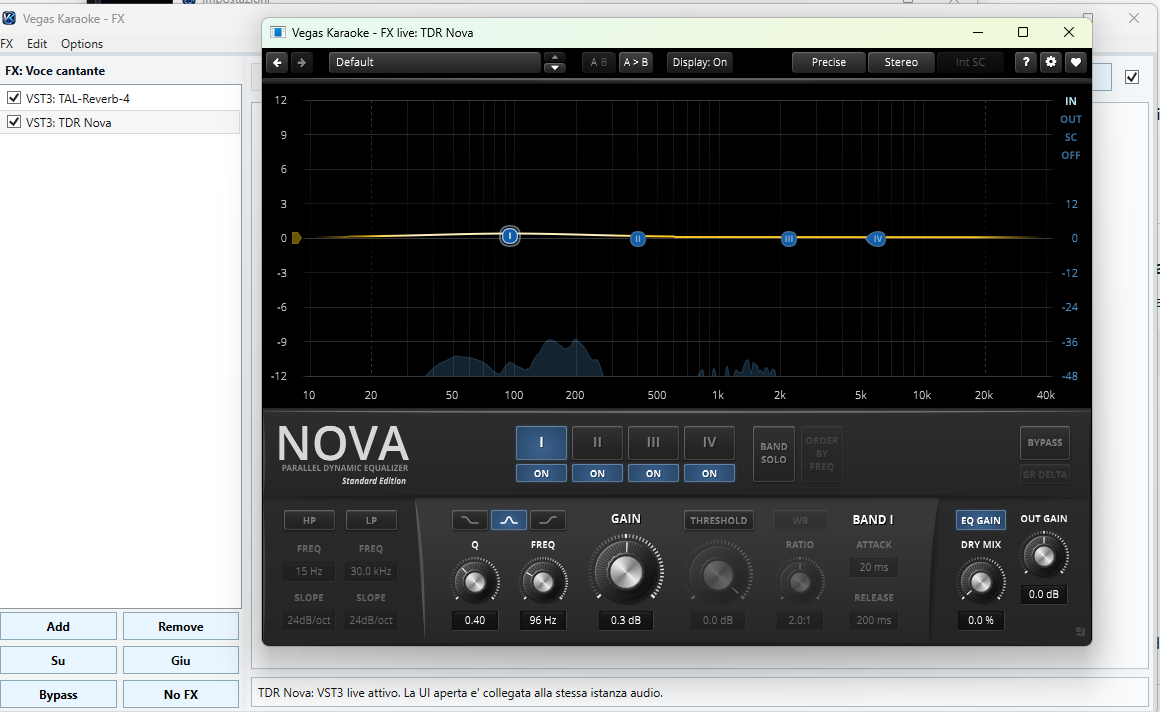Image resolution: width=1160 pixels, height=712 pixels.
Task: Click the TDR Nova window title icon
Action: click(278, 33)
